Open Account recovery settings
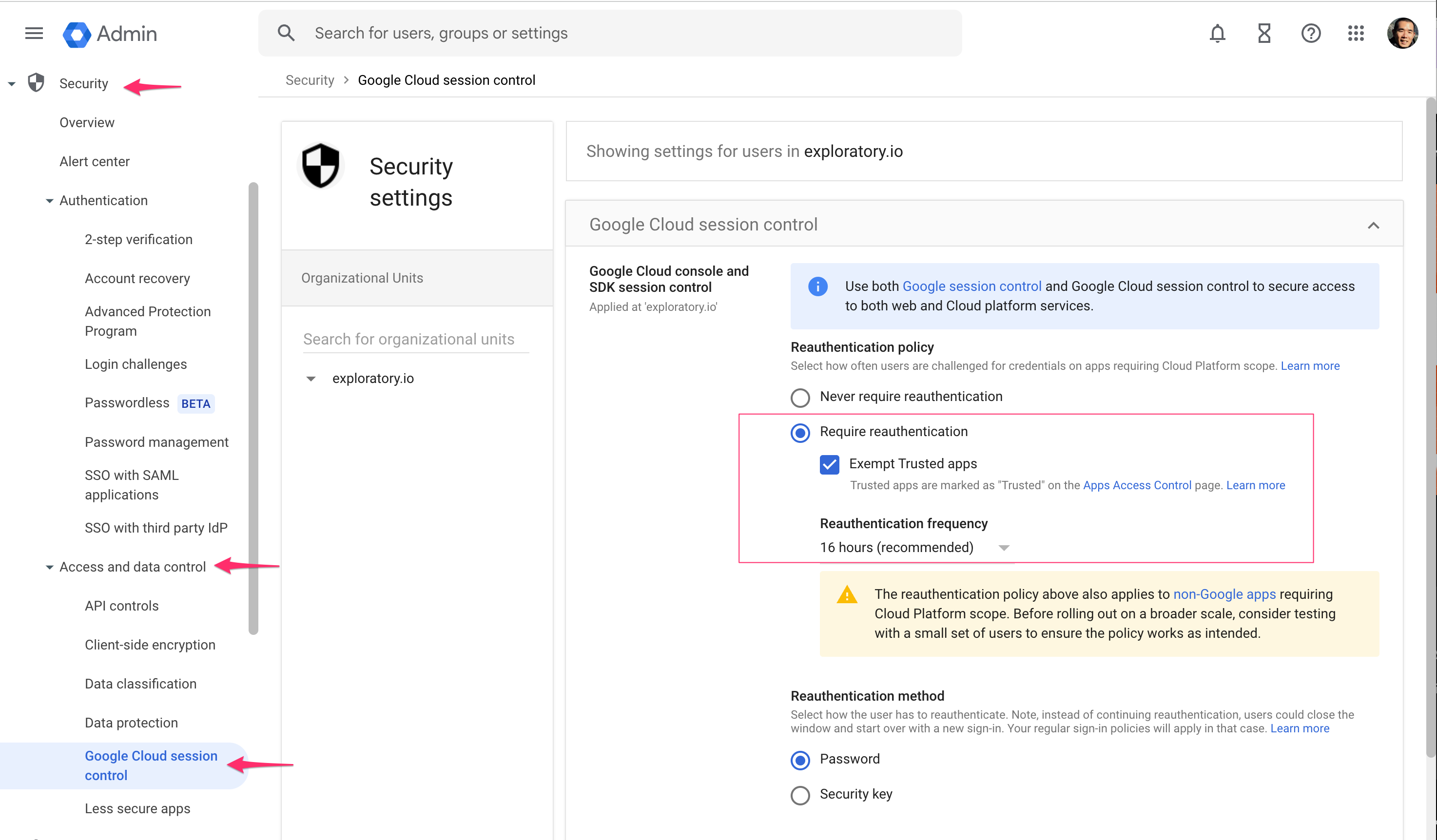1437x840 pixels. (137, 278)
